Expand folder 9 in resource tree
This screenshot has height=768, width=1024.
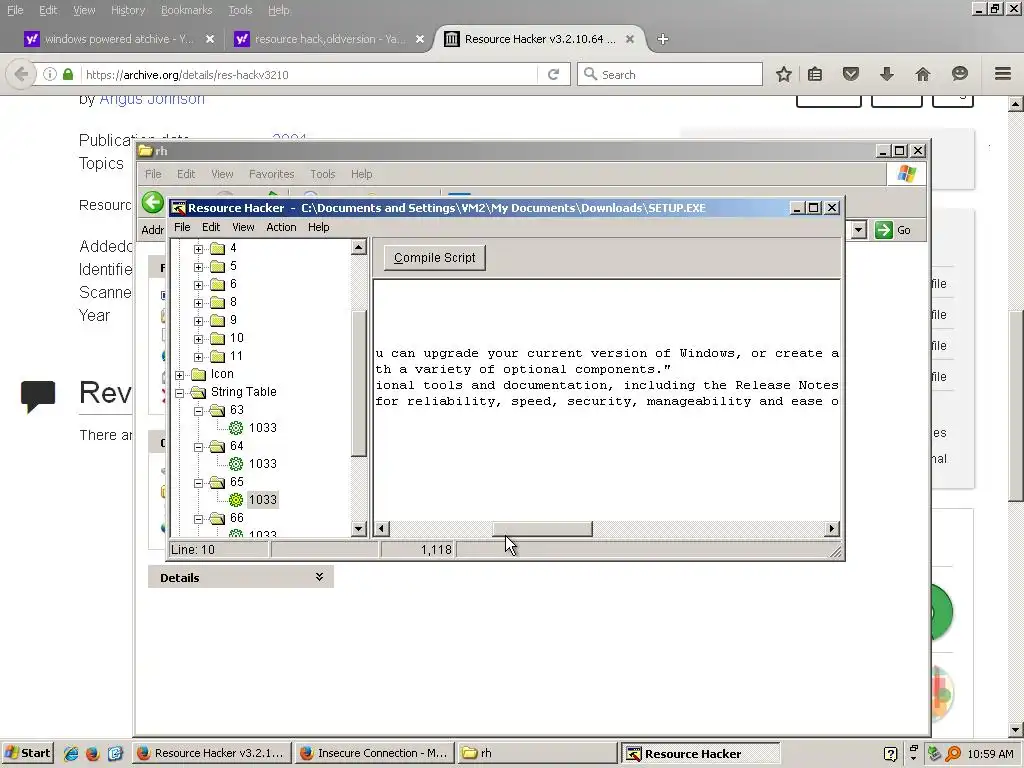tap(199, 321)
